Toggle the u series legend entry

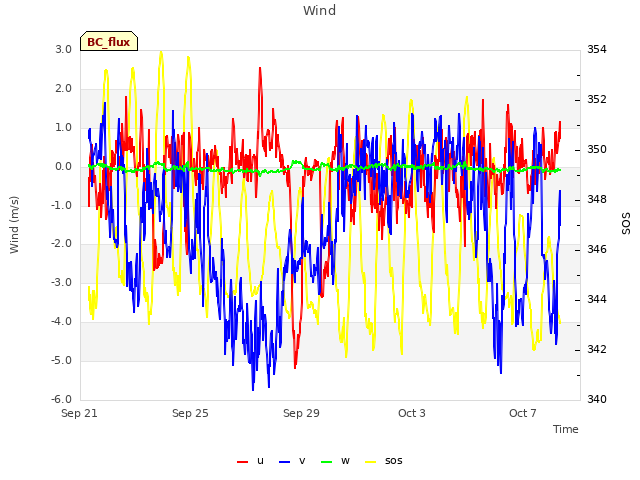(x=250, y=461)
